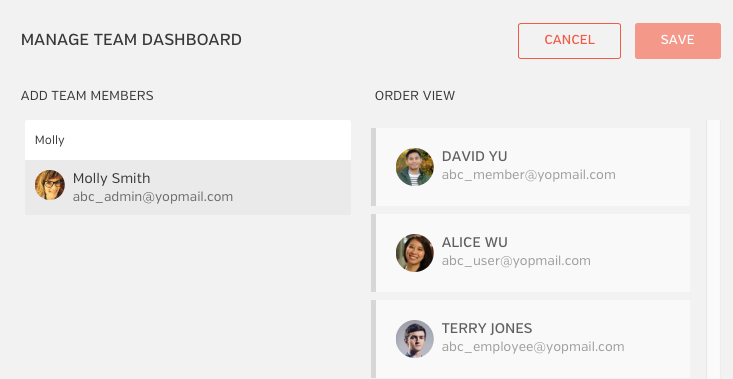Focus the Molly search input field
The image size is (733, 379).
coord(188,140)
